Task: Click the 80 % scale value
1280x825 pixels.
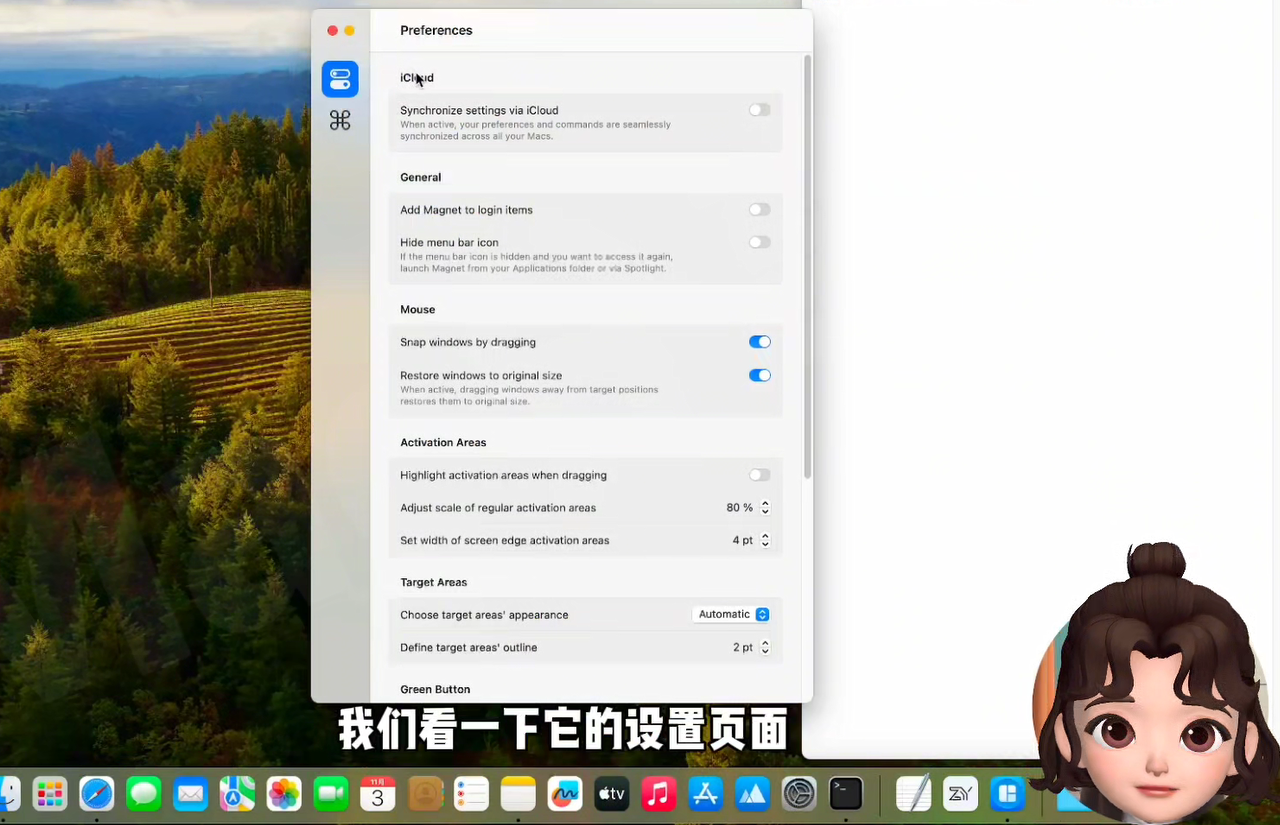Action: (x=739, y=508)
